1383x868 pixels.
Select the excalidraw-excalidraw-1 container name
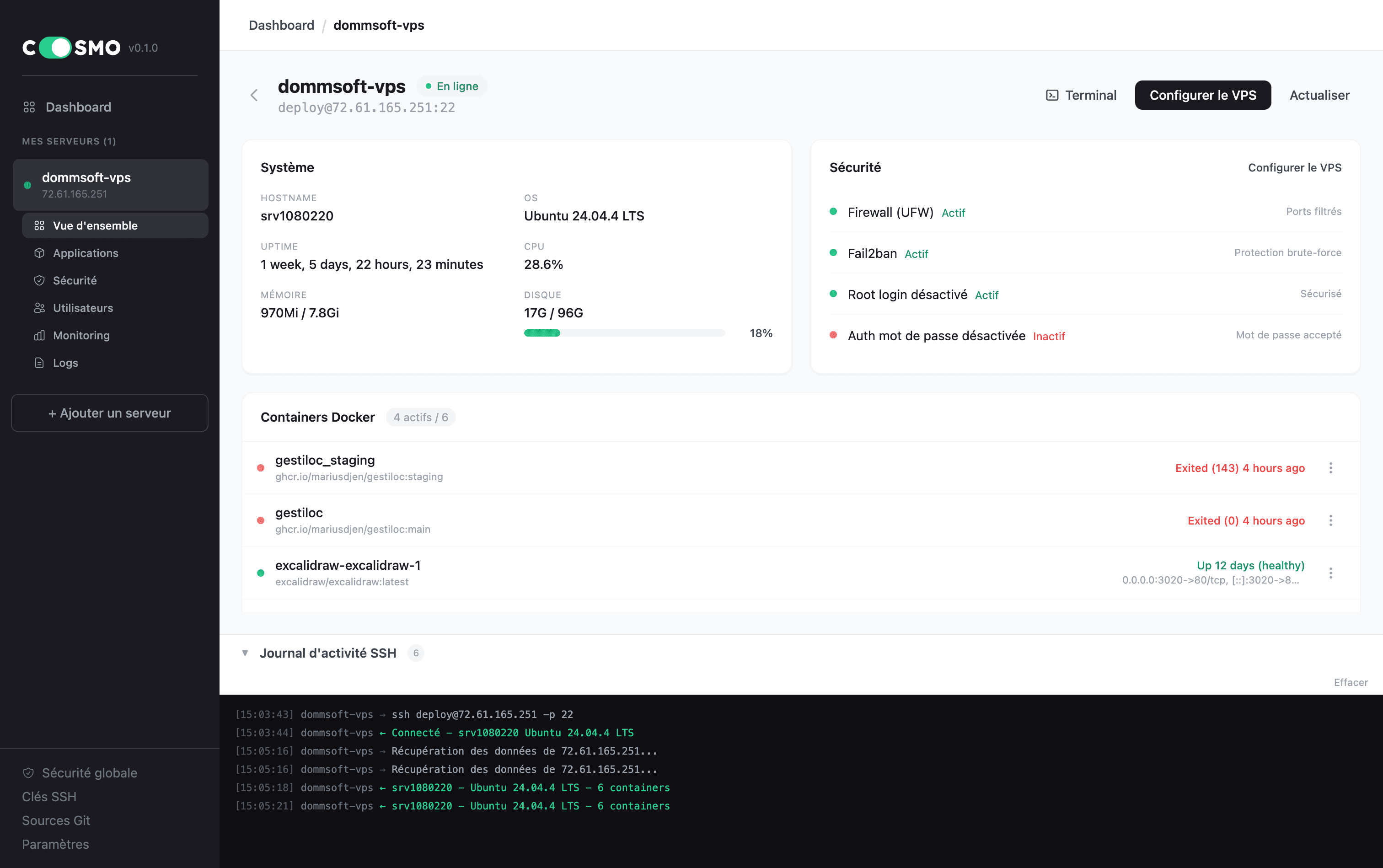click(x=348, y=565)
